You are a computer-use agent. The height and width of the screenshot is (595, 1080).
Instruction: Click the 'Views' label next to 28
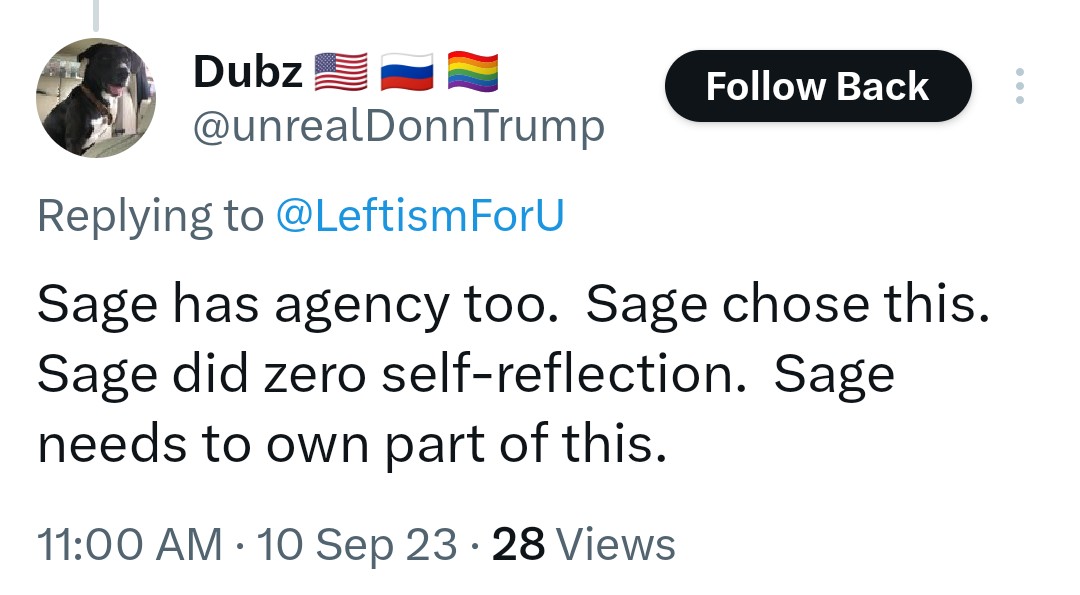(615, 545)
